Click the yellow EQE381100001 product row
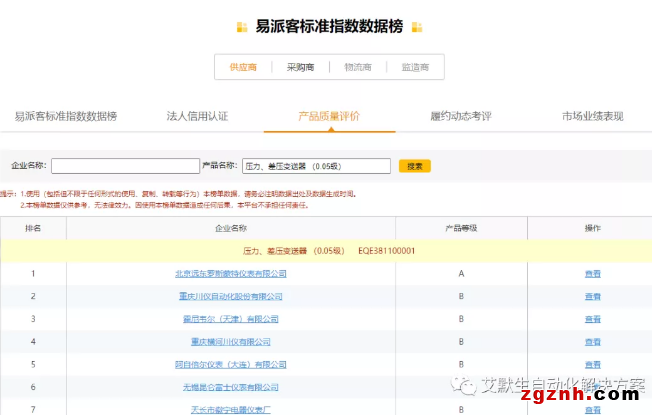The image size is (652, 417). tap(326, 251)
